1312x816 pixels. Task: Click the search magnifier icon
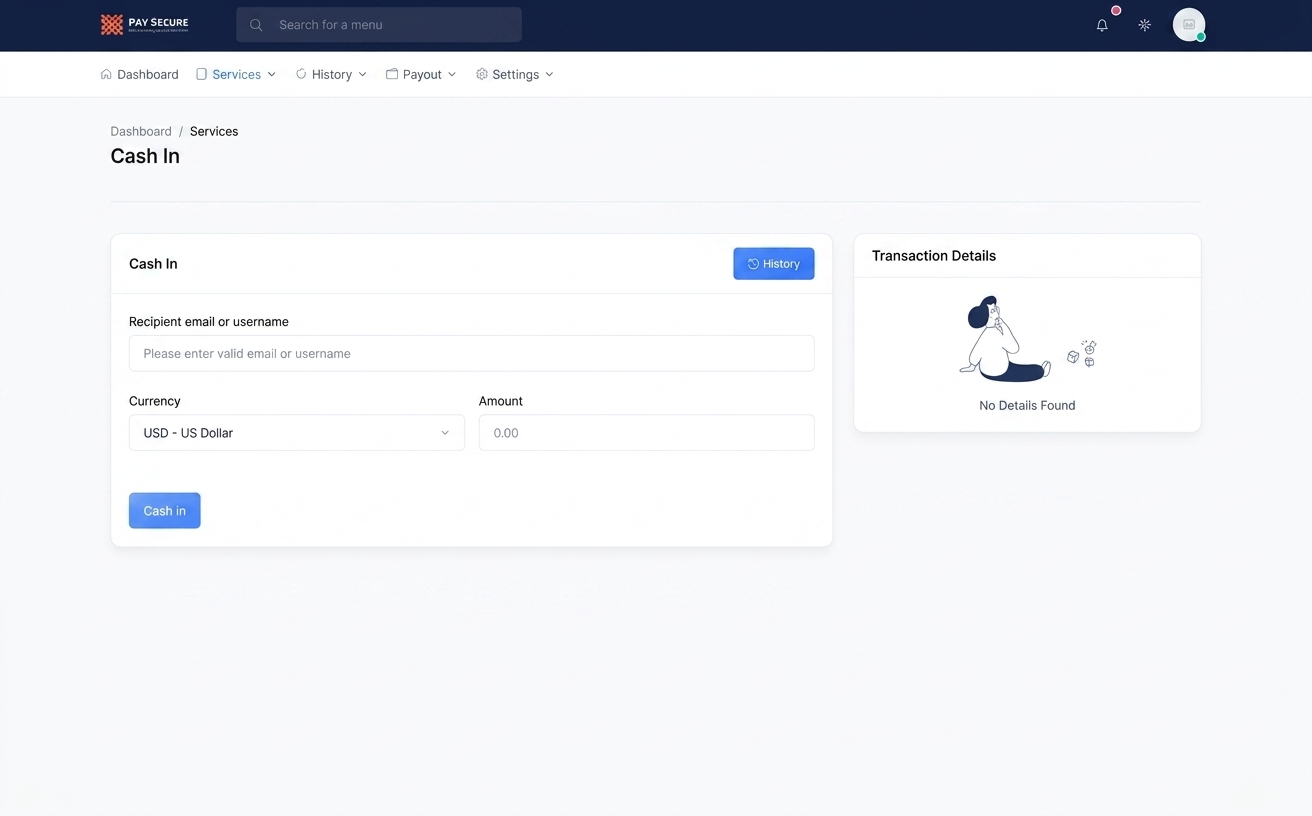pos(256,25)
